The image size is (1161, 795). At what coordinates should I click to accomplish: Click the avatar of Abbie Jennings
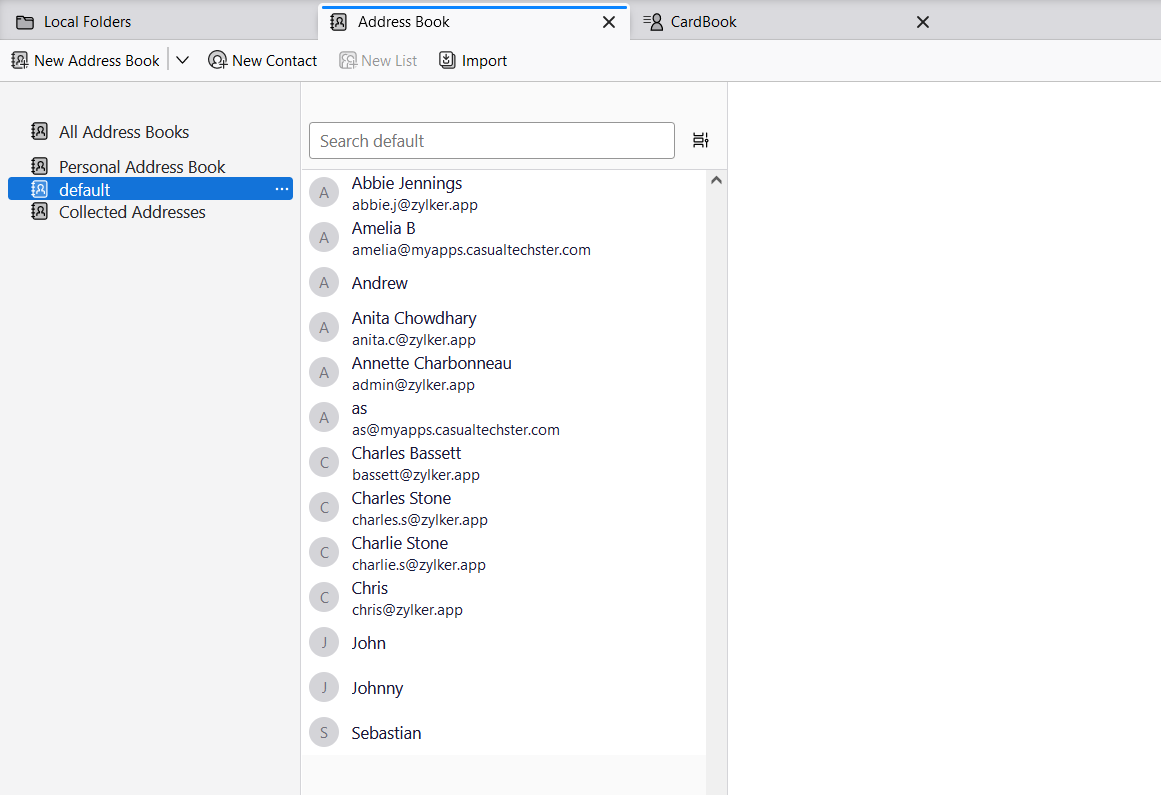click(324, 192)
